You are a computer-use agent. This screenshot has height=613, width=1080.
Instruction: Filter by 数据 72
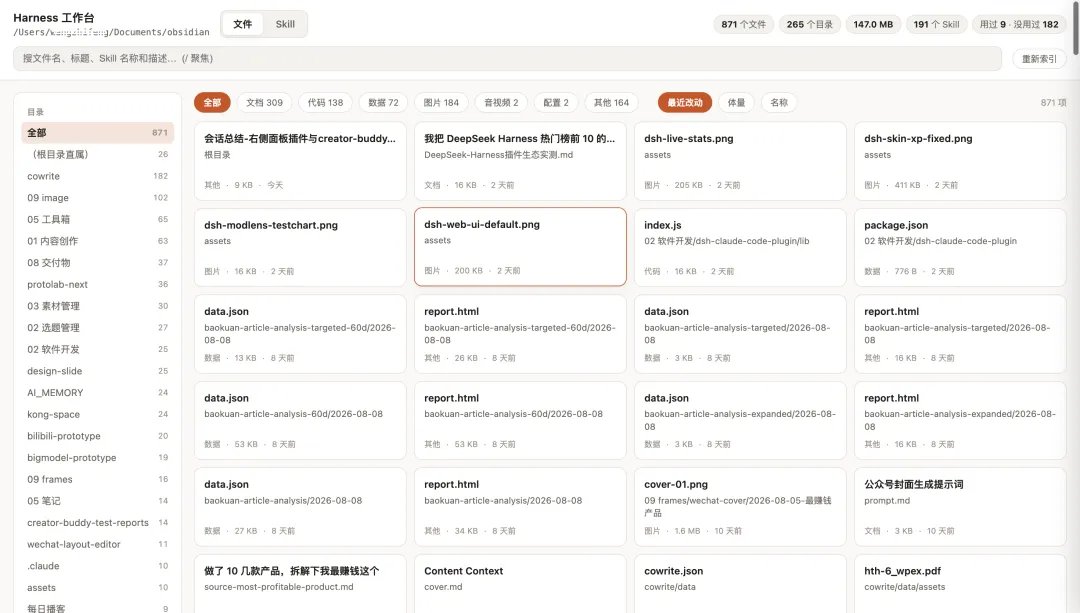383,103
